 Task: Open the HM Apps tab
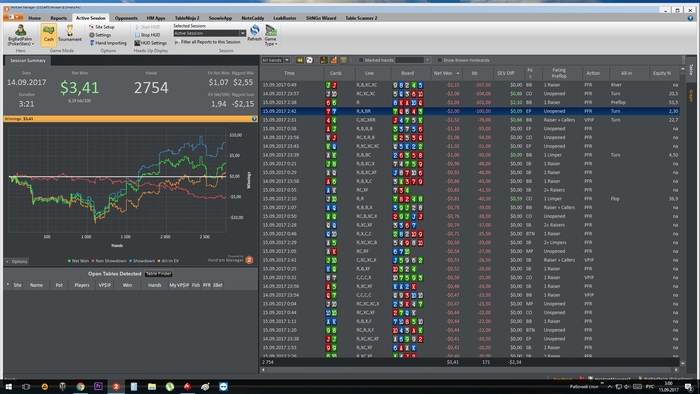pyautogui.click(x=156, y=18)
